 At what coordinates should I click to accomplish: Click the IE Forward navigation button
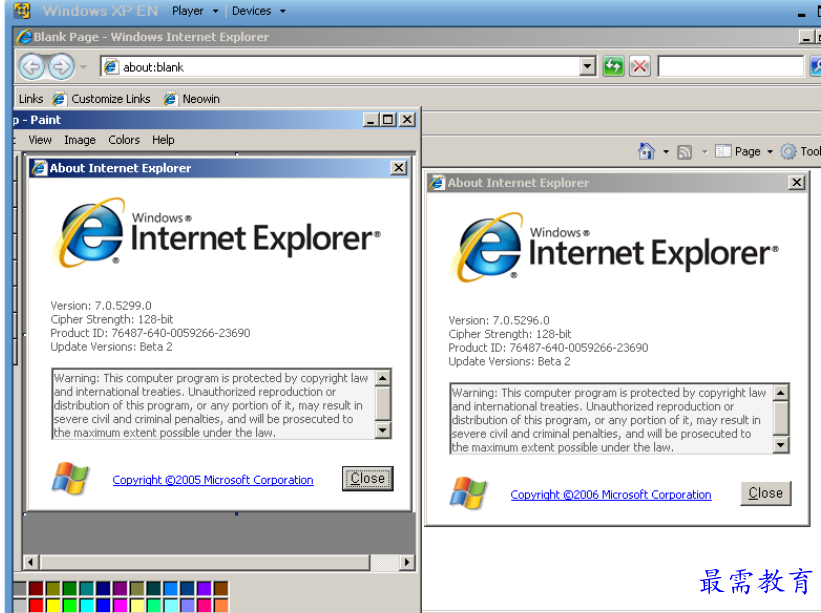tap(61, 67)
